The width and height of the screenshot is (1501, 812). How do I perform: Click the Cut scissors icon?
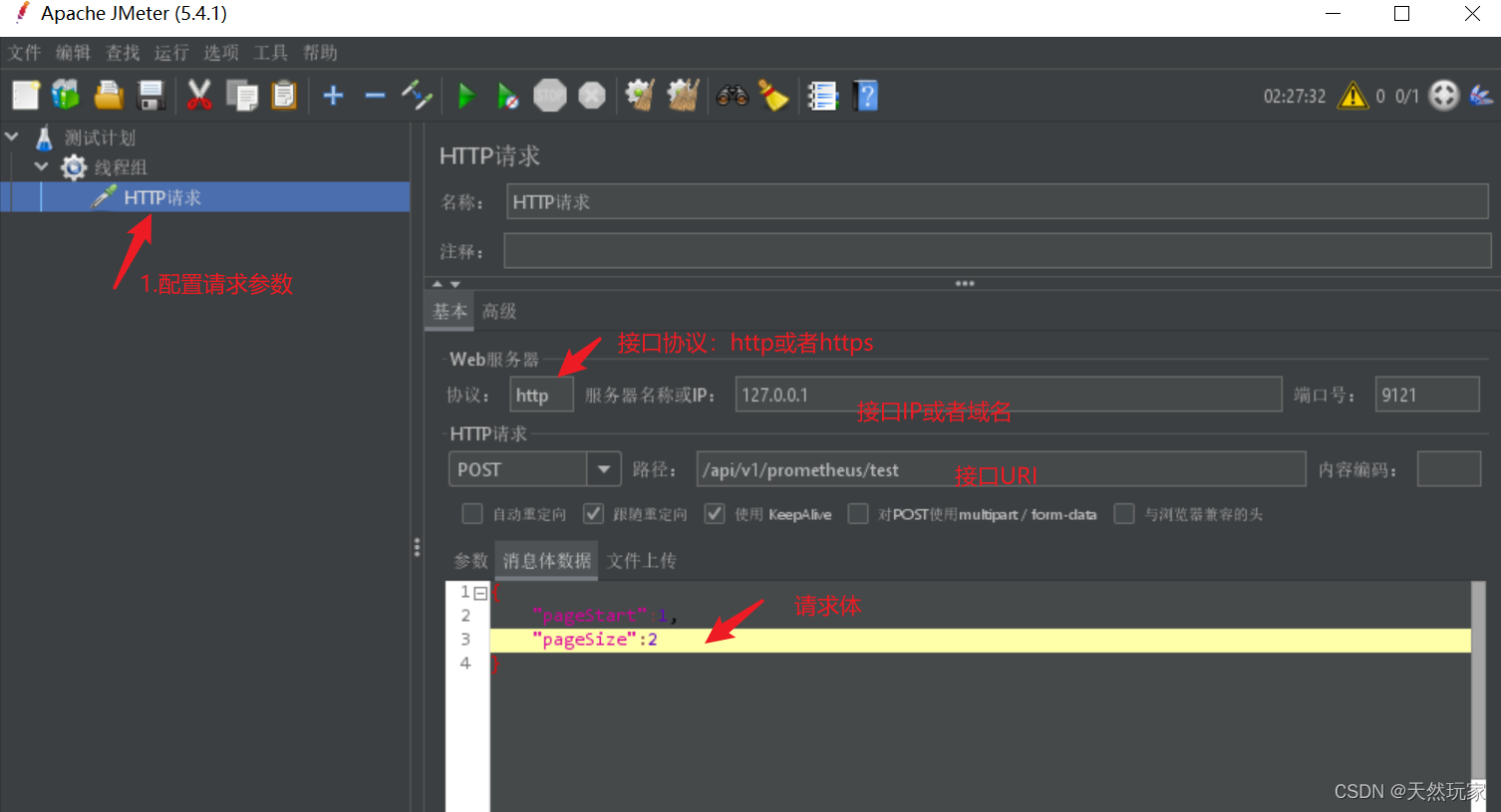tap(199, 96)
